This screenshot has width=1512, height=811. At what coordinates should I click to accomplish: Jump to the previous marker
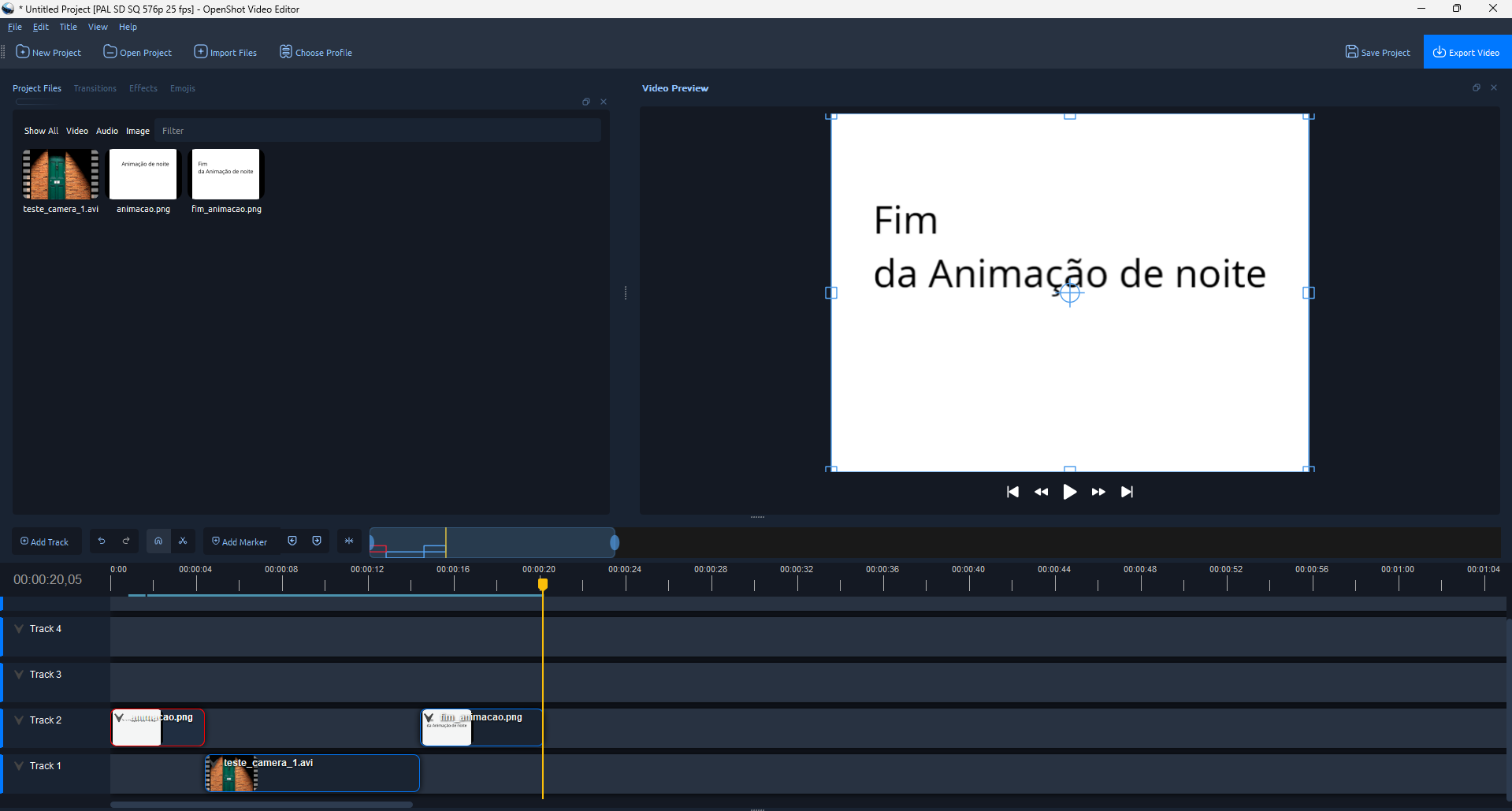point(292,541)
